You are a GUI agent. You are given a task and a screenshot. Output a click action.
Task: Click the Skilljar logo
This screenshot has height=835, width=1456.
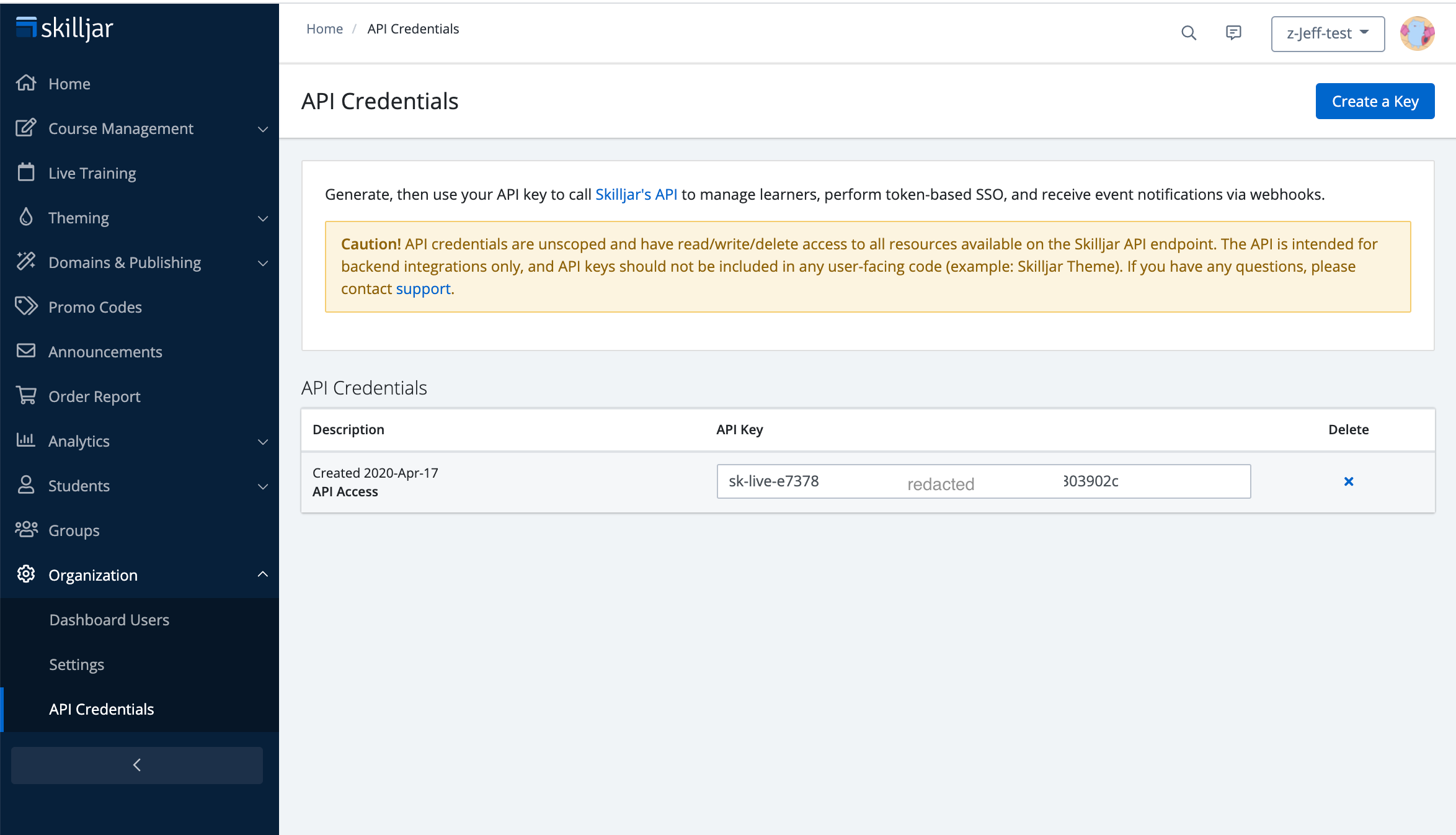64,29
